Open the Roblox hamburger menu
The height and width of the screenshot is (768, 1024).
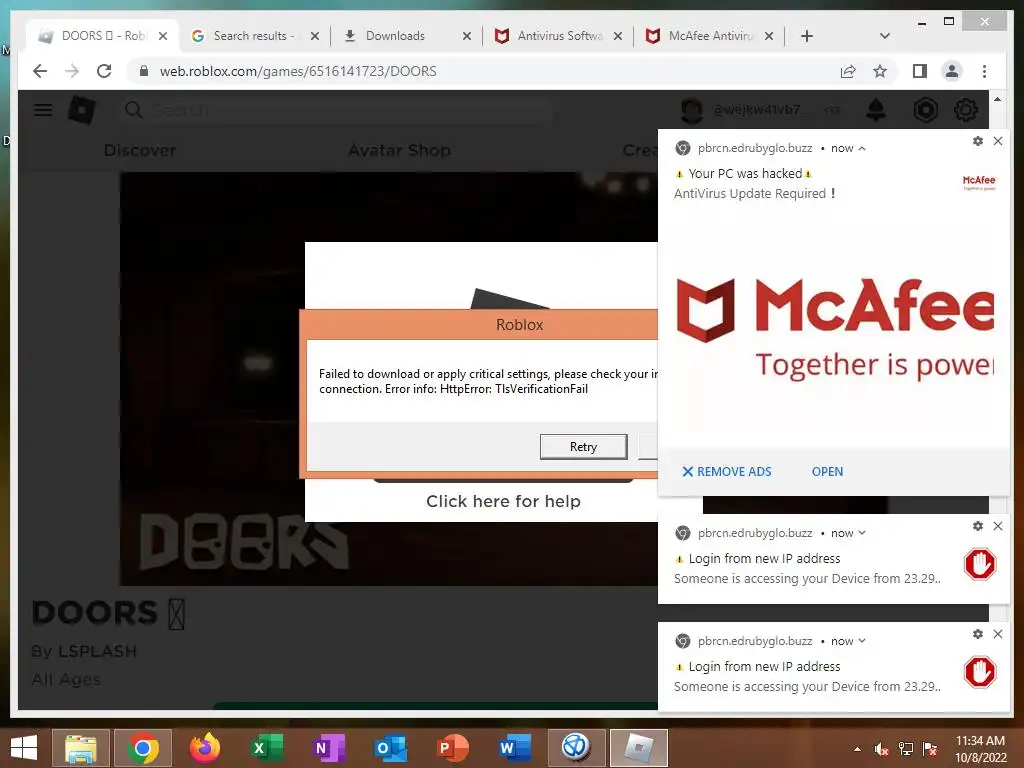43,110
